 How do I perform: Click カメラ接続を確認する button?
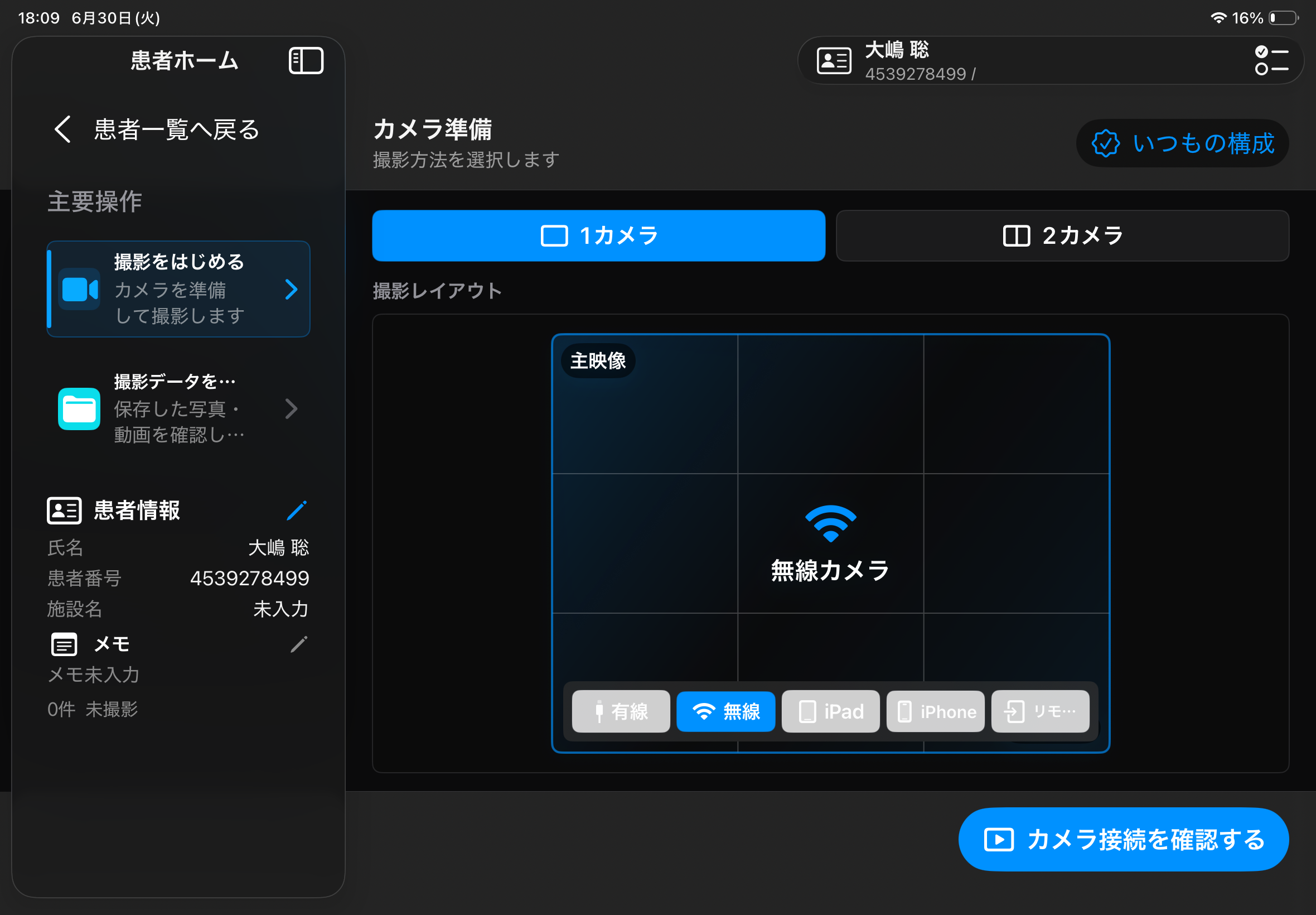click(x=1124, y=839)
